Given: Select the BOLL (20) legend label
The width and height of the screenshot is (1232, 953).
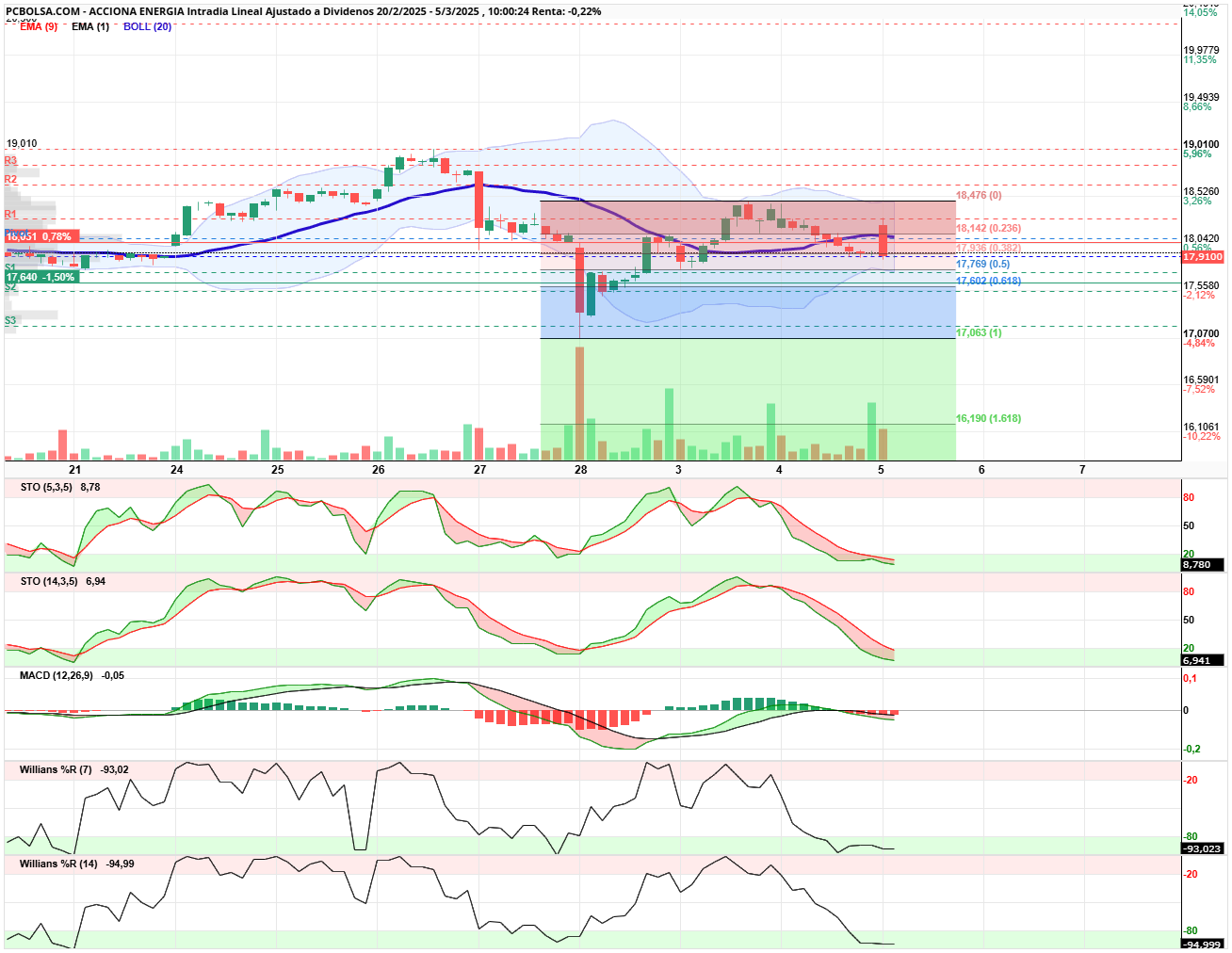Looking at the screenshot, I should 148,26.
